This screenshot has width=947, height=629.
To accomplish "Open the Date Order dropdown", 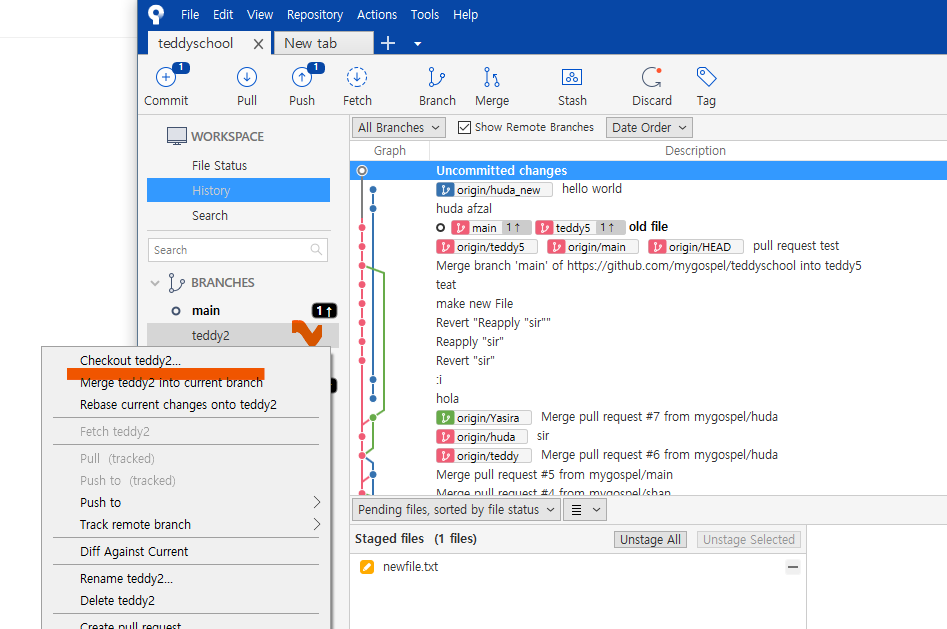I will 649,127.
